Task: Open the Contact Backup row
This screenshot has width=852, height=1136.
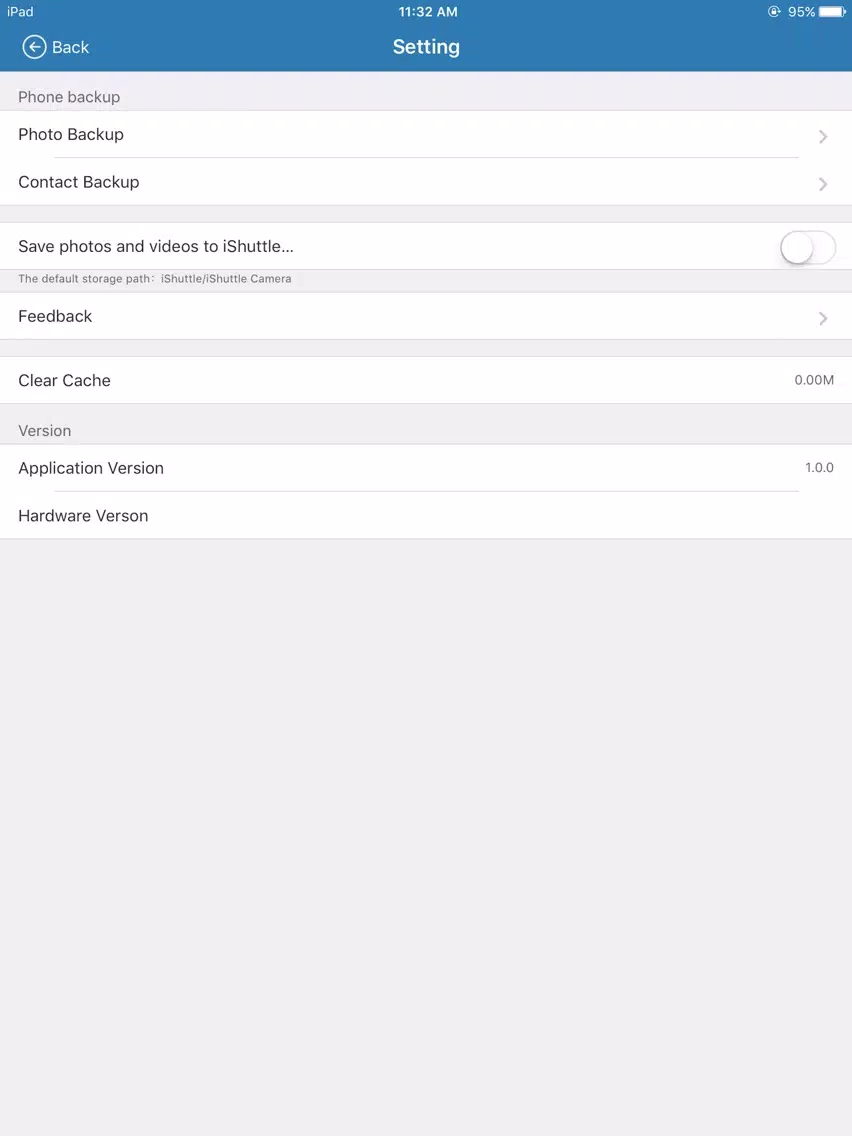Action: 426,182
